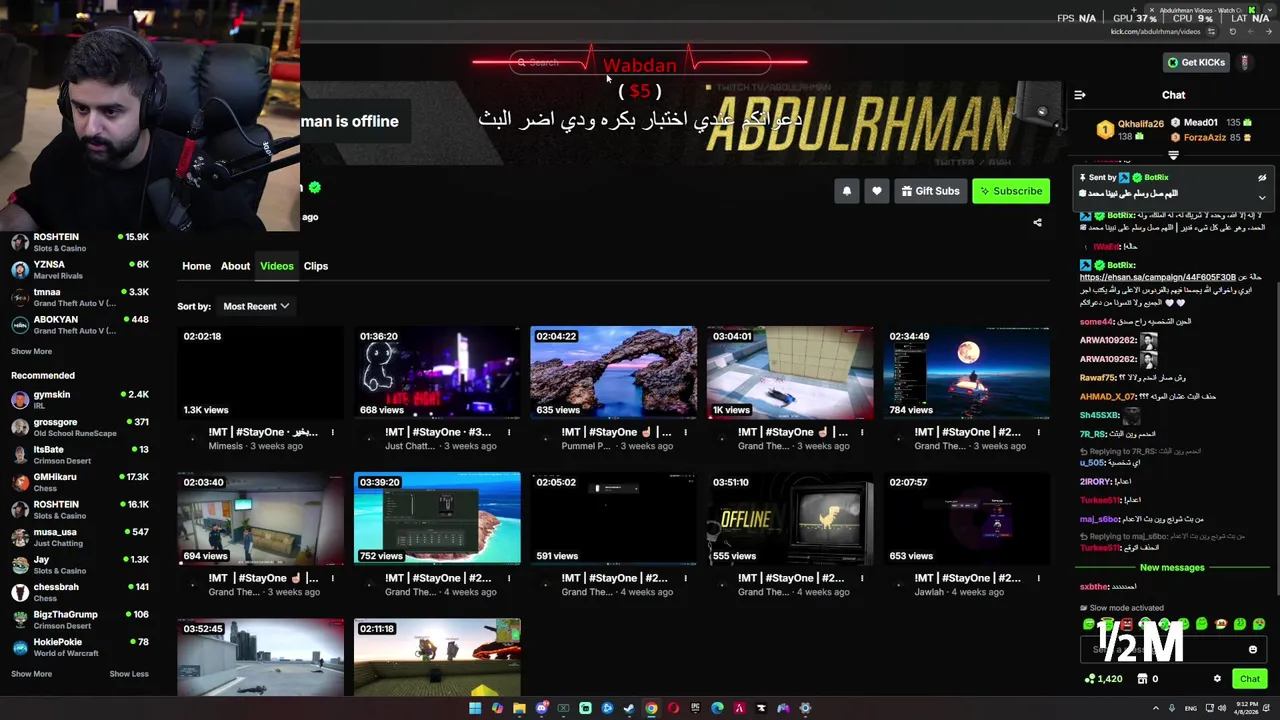The image size is (1280, 720).
Task: Open GMHikaru Chess channel
Action: click(80, 482)
